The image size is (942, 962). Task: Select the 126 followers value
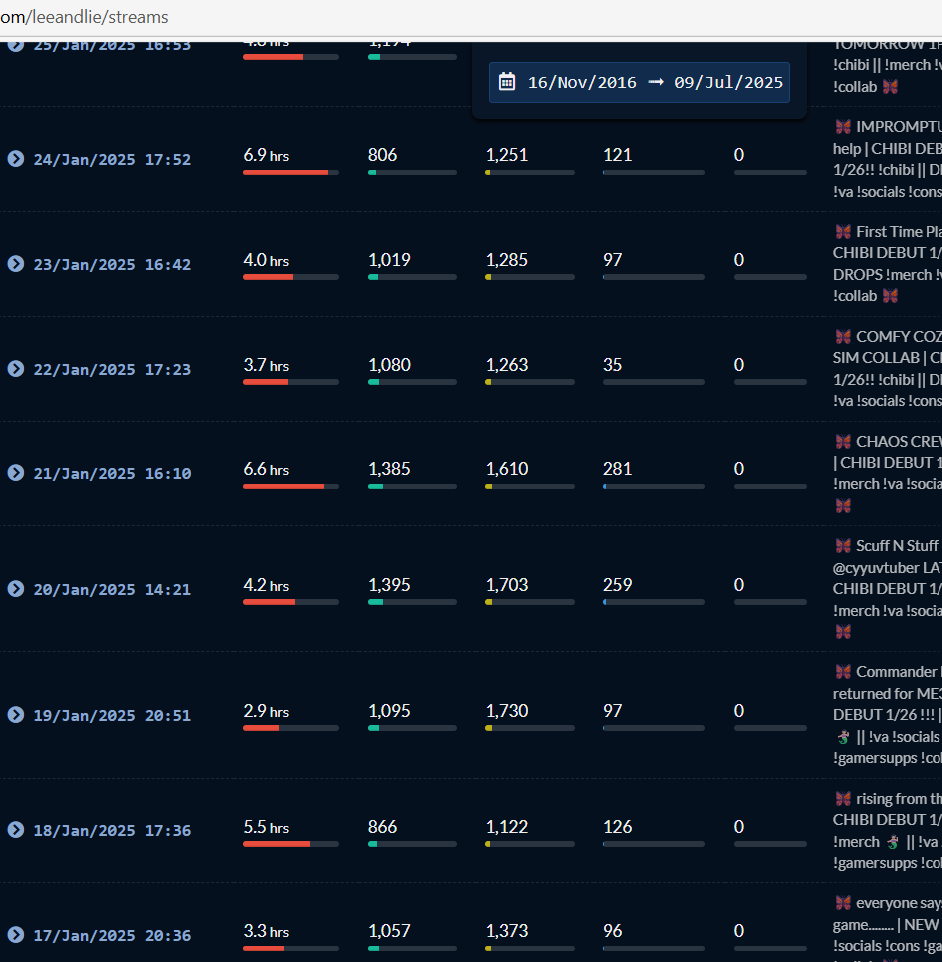click(617, 826)
